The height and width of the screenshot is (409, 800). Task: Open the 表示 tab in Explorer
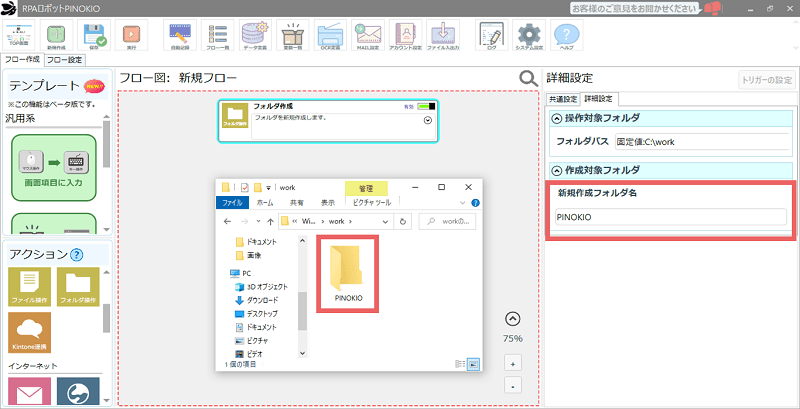(x=328, y=202)
